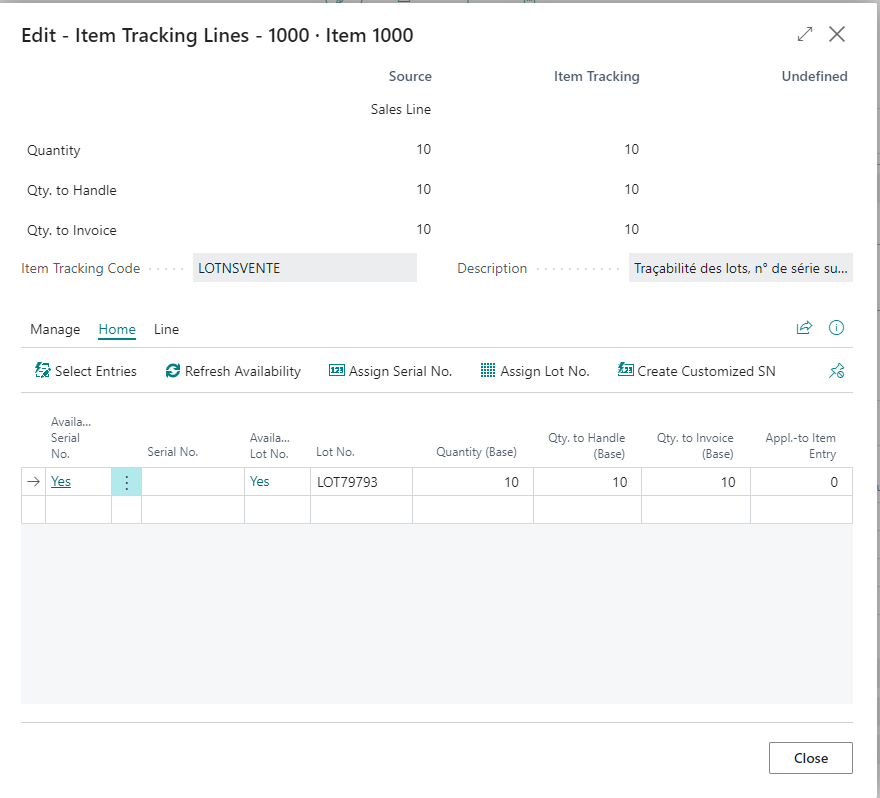Click the Select Entries icon

[x=43, y=371]
